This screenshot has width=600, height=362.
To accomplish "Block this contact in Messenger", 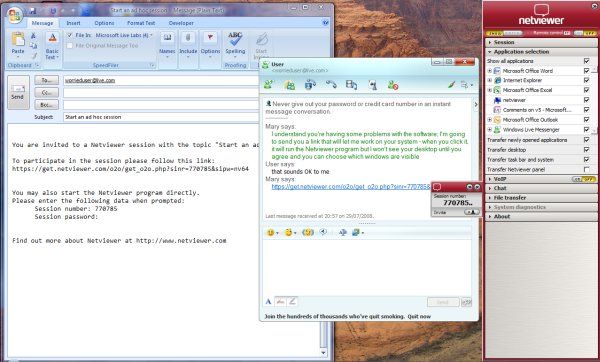I will click(393, 85).
